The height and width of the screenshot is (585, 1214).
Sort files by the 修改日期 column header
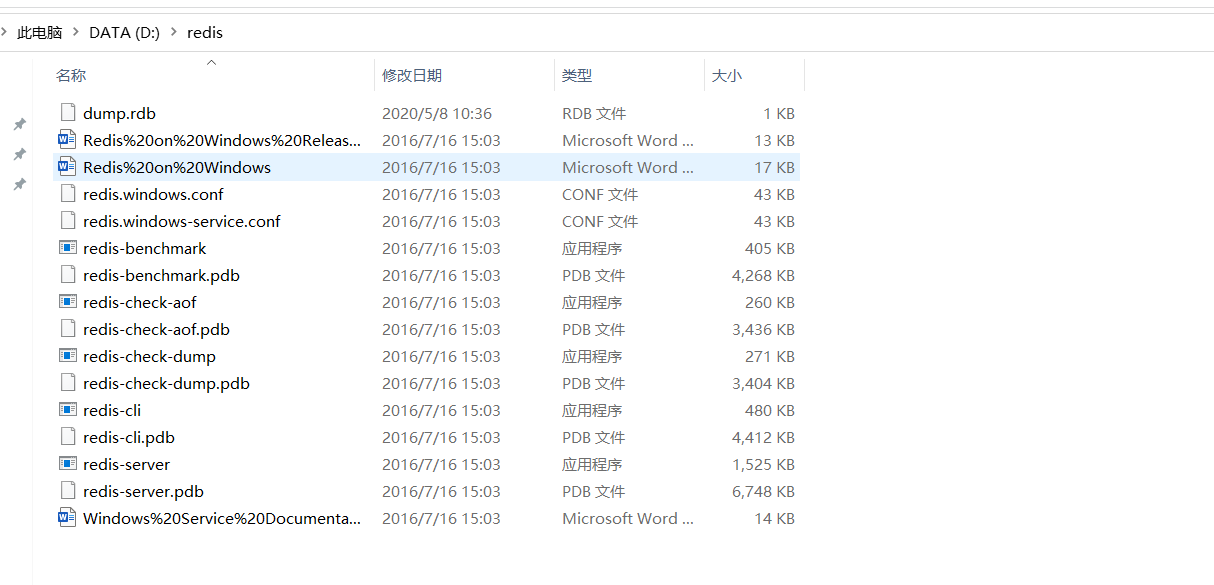(x=412, y=75)
